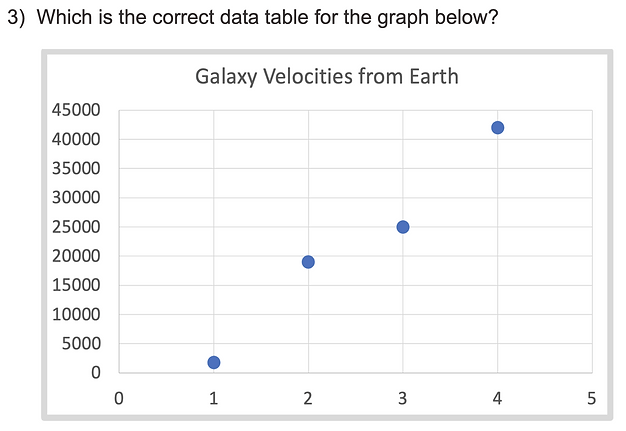Click the data point at x equals 1
626x431 pixels.
point(213,362)
